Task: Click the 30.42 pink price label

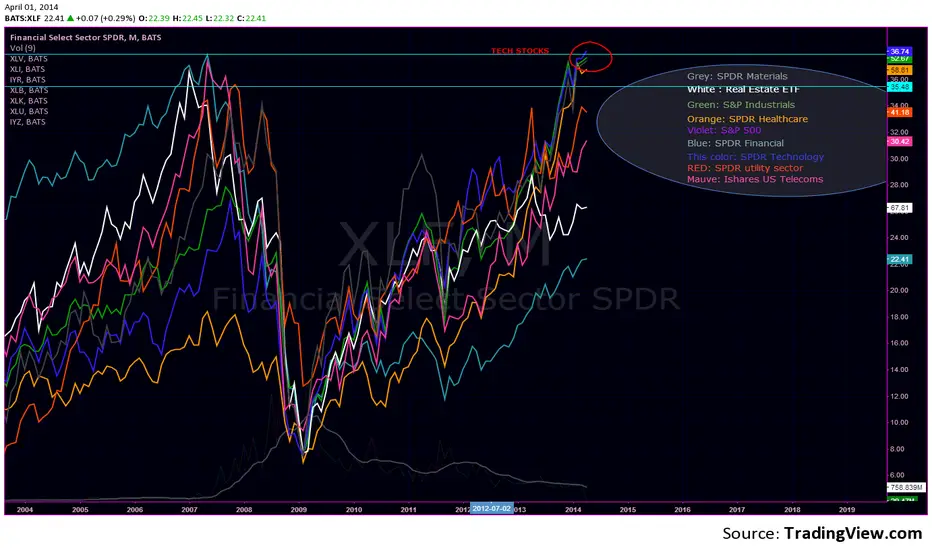Action: pos(900,142)
